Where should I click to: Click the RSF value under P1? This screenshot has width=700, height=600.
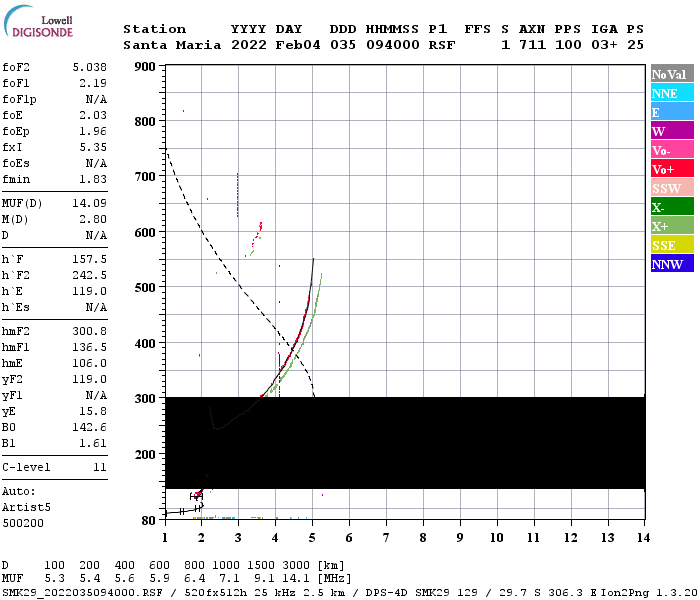click(442, 45)
